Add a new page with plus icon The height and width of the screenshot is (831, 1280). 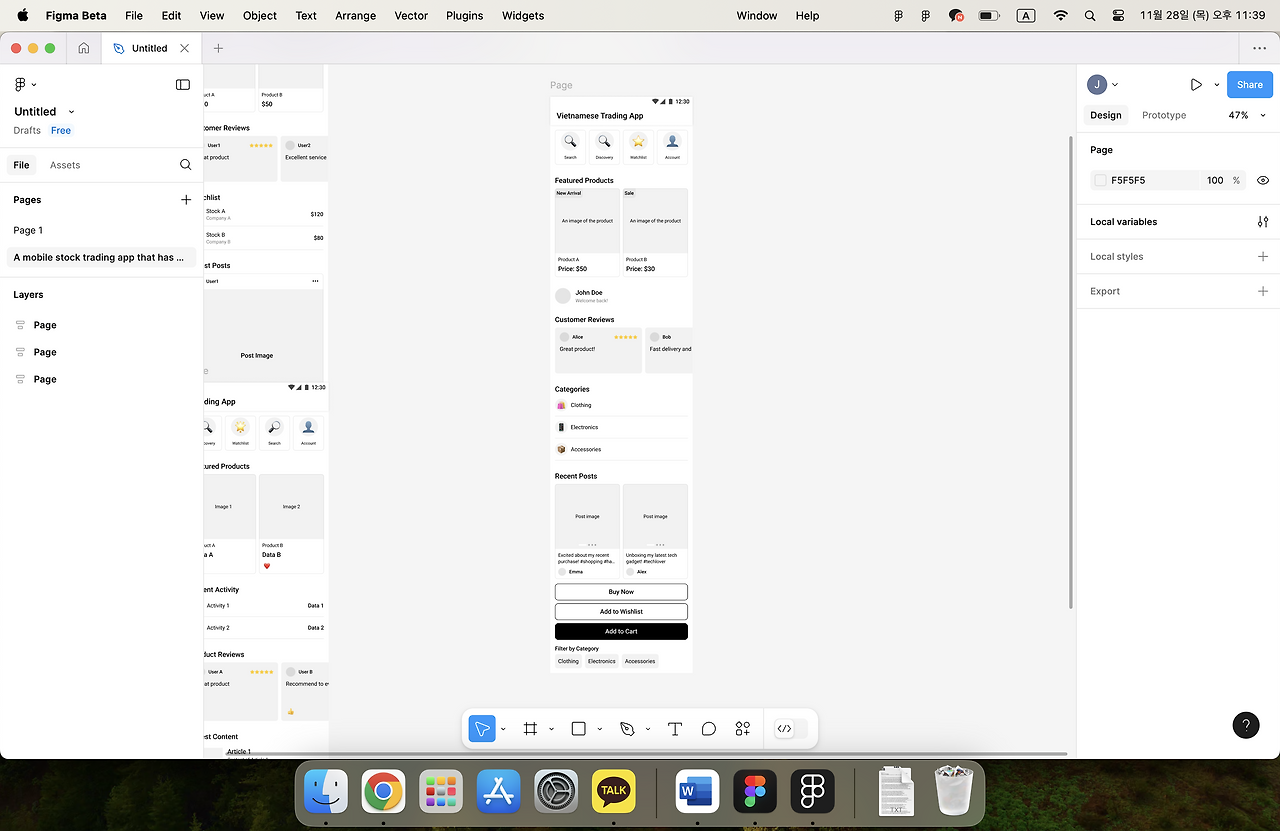click(186, 200)
